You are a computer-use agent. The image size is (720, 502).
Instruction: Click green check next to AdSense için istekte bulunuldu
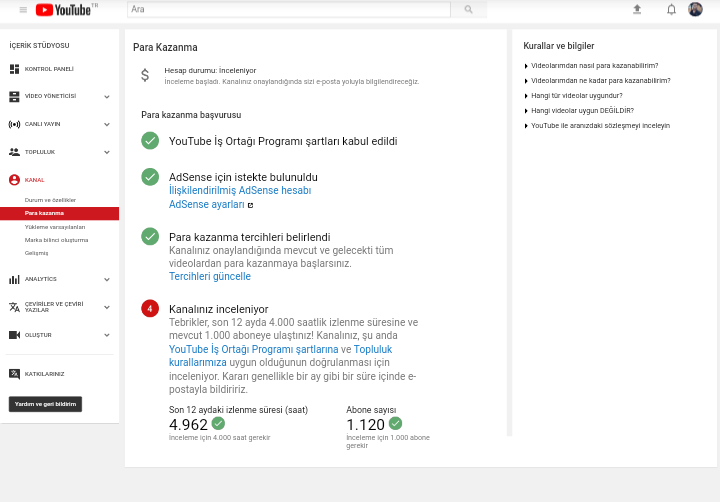point(150,177)
